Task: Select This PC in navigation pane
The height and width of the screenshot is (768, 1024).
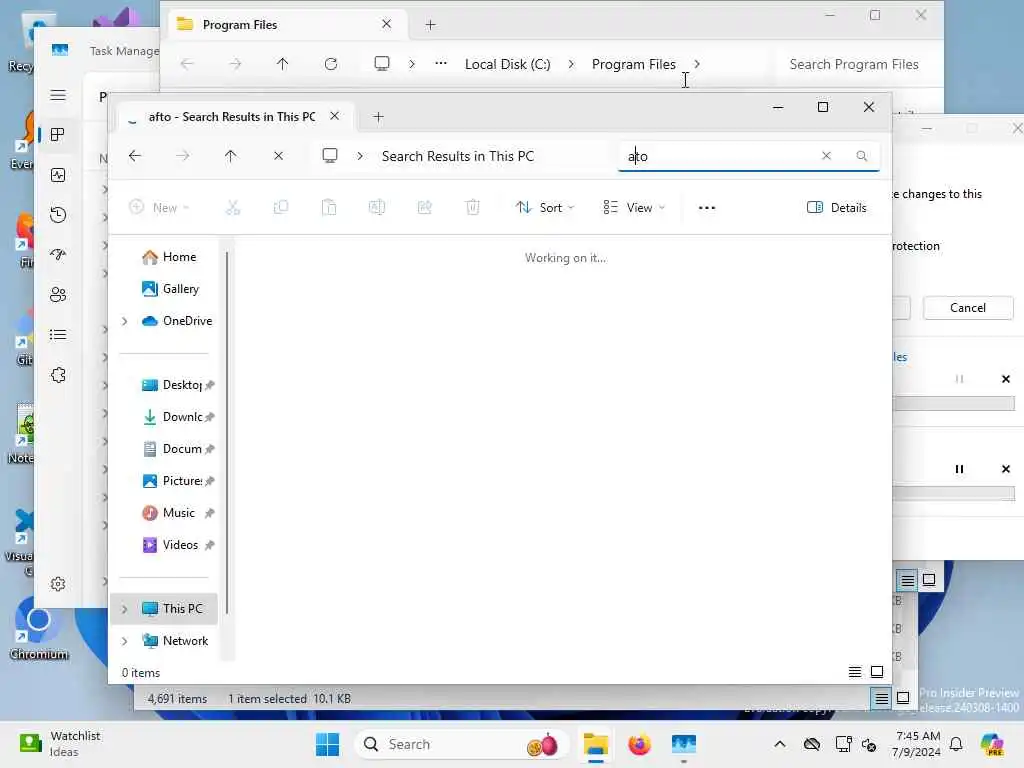Action: coord(172,609)
